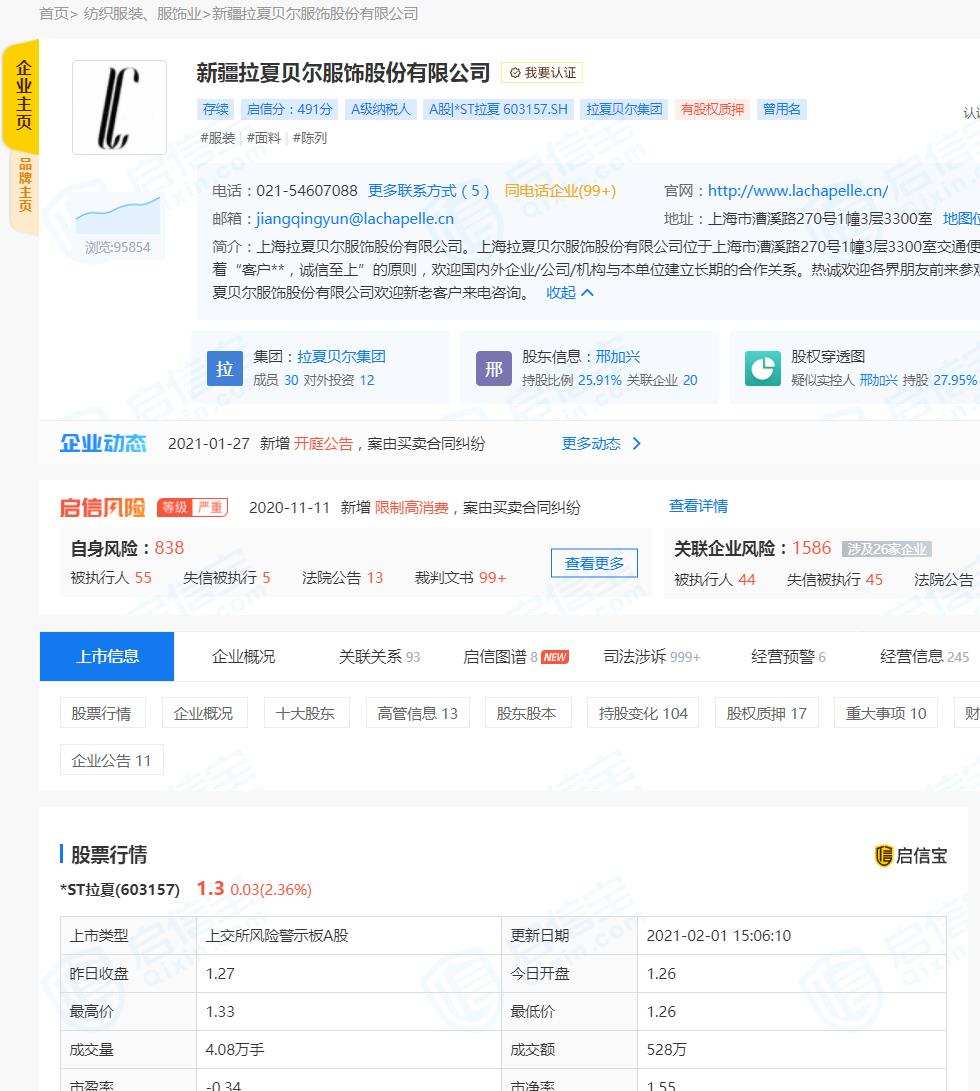Screen dimensions: 980x1091
Task: Click the 我要认证 badge
Action: (x=542, y=72)
